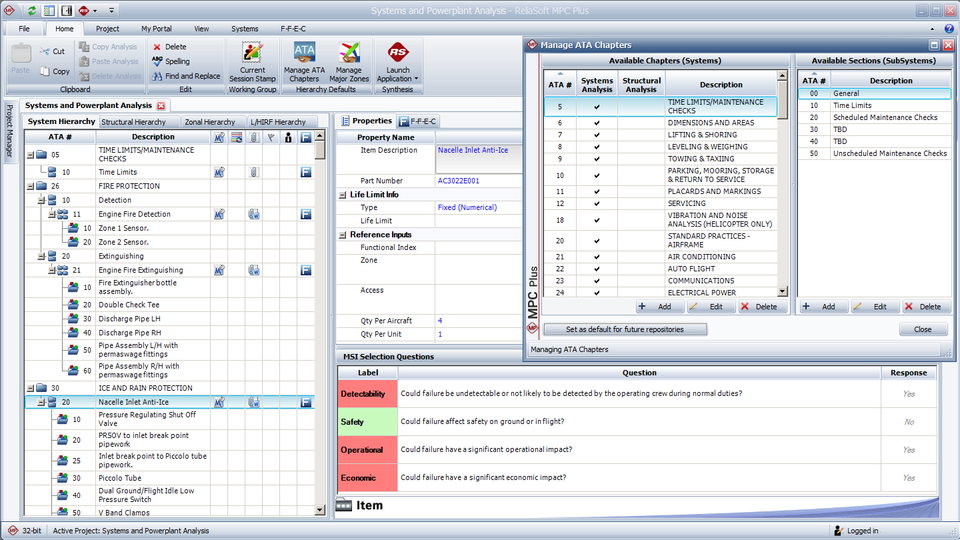This screenshot has height=540, width=960.
Task: Switch to the Project ribbon tab
Action: click(x=107, y=29)
